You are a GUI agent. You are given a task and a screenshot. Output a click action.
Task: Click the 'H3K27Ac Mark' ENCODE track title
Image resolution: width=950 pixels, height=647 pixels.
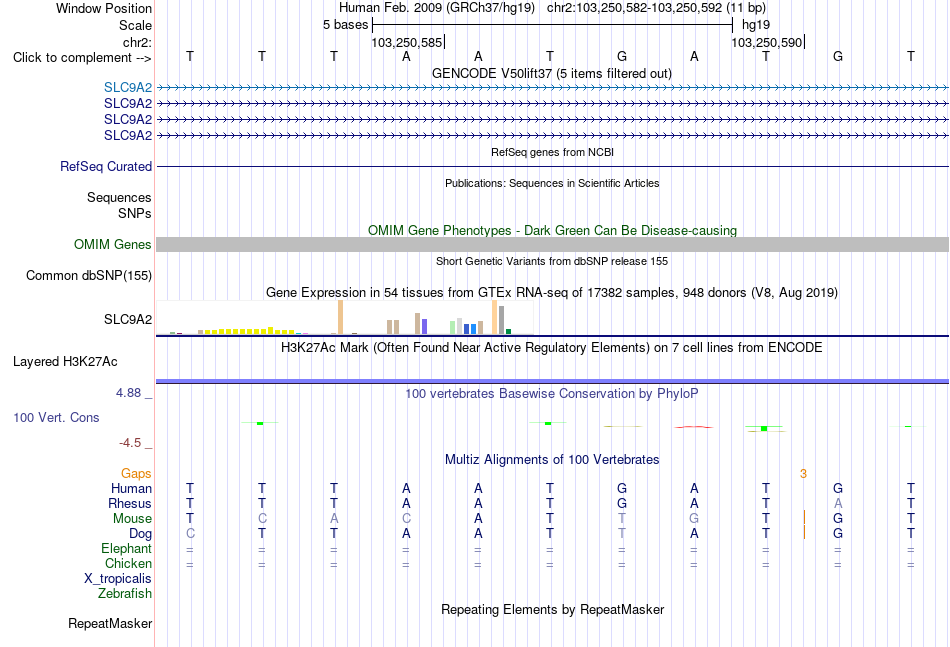pos(552,348)
